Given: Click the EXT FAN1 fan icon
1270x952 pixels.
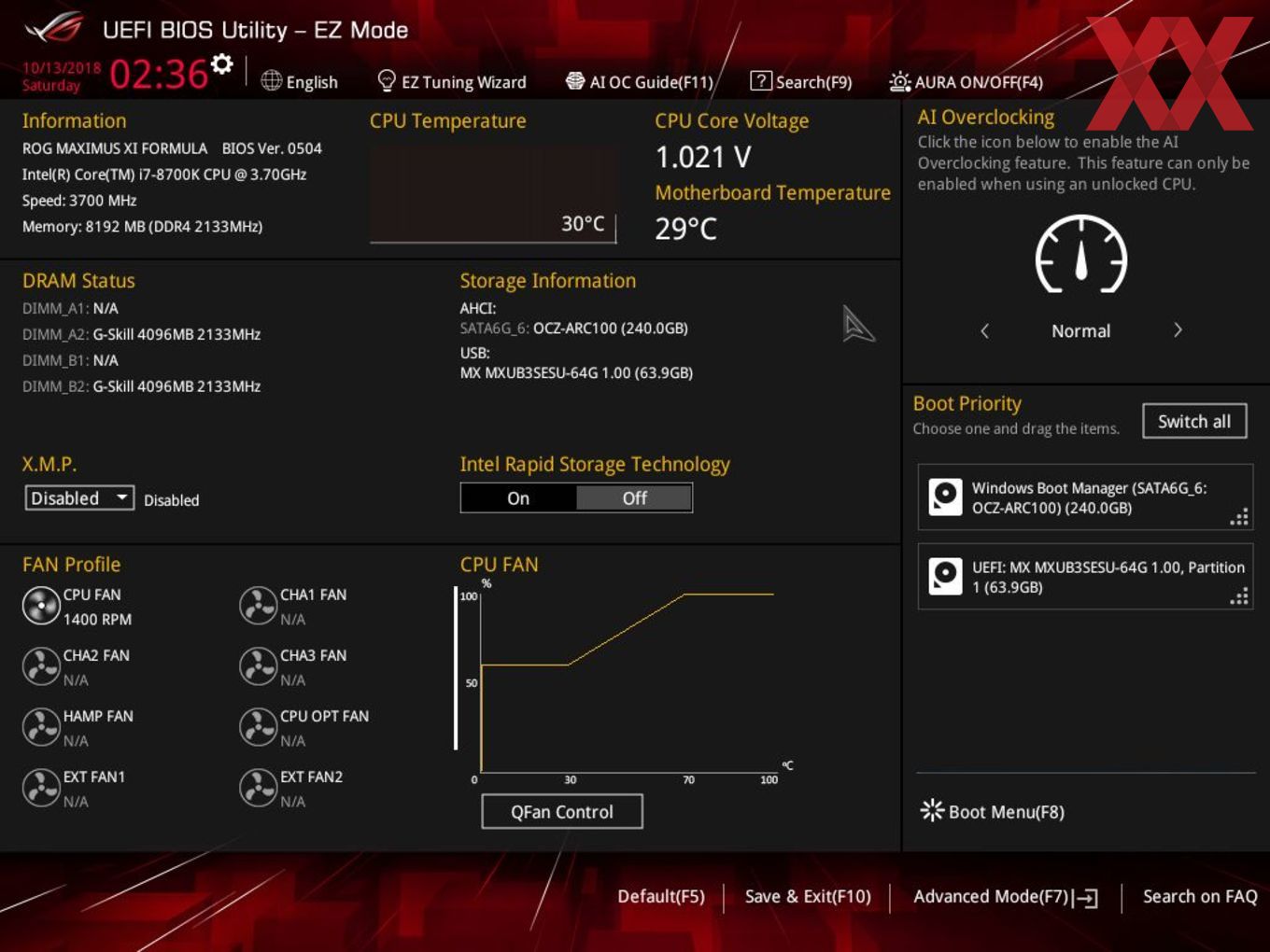Looking at the screenshot, I should [41, 788].
